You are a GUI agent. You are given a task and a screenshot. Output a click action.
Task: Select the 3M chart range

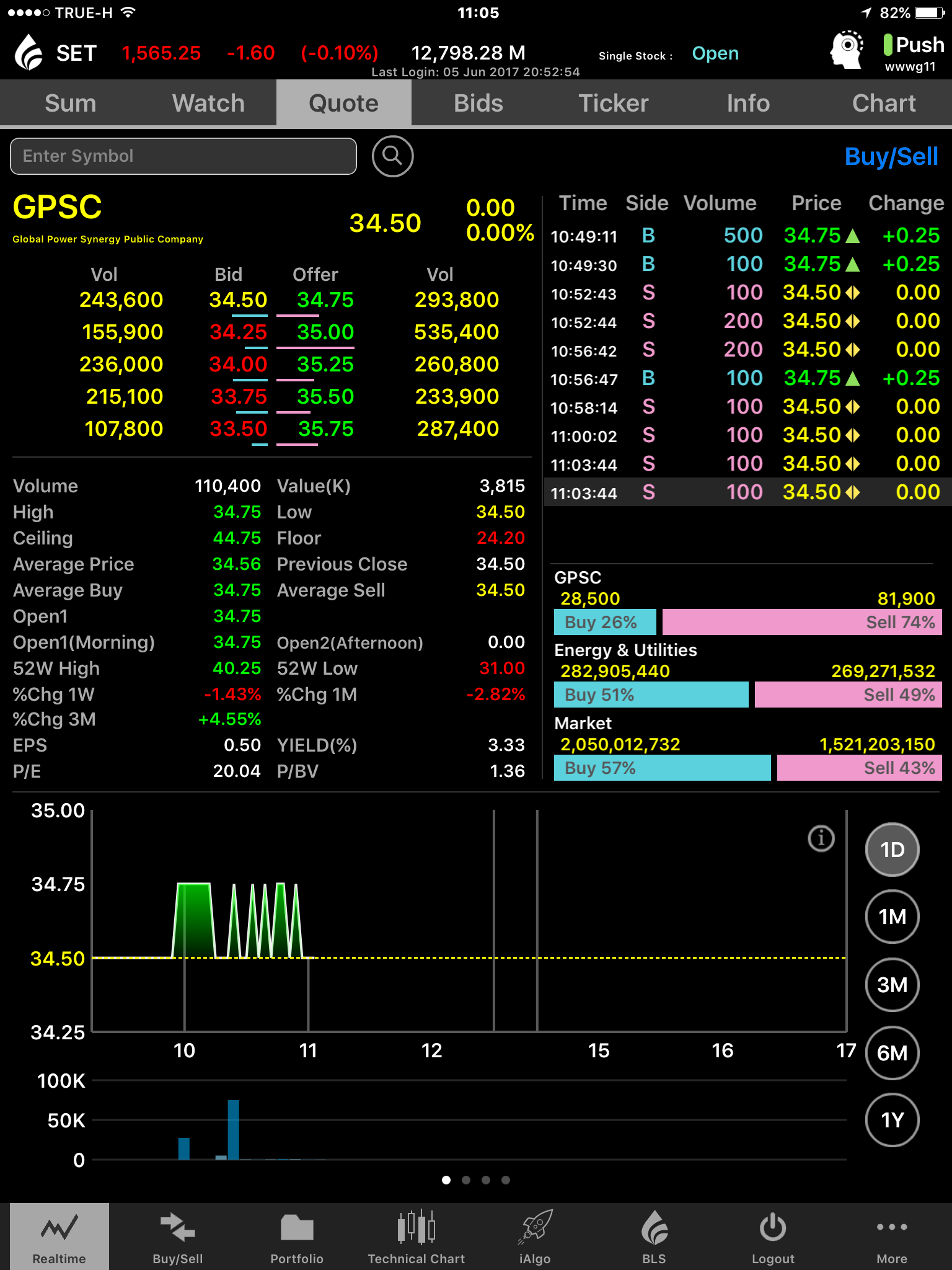tap(892, 985)
